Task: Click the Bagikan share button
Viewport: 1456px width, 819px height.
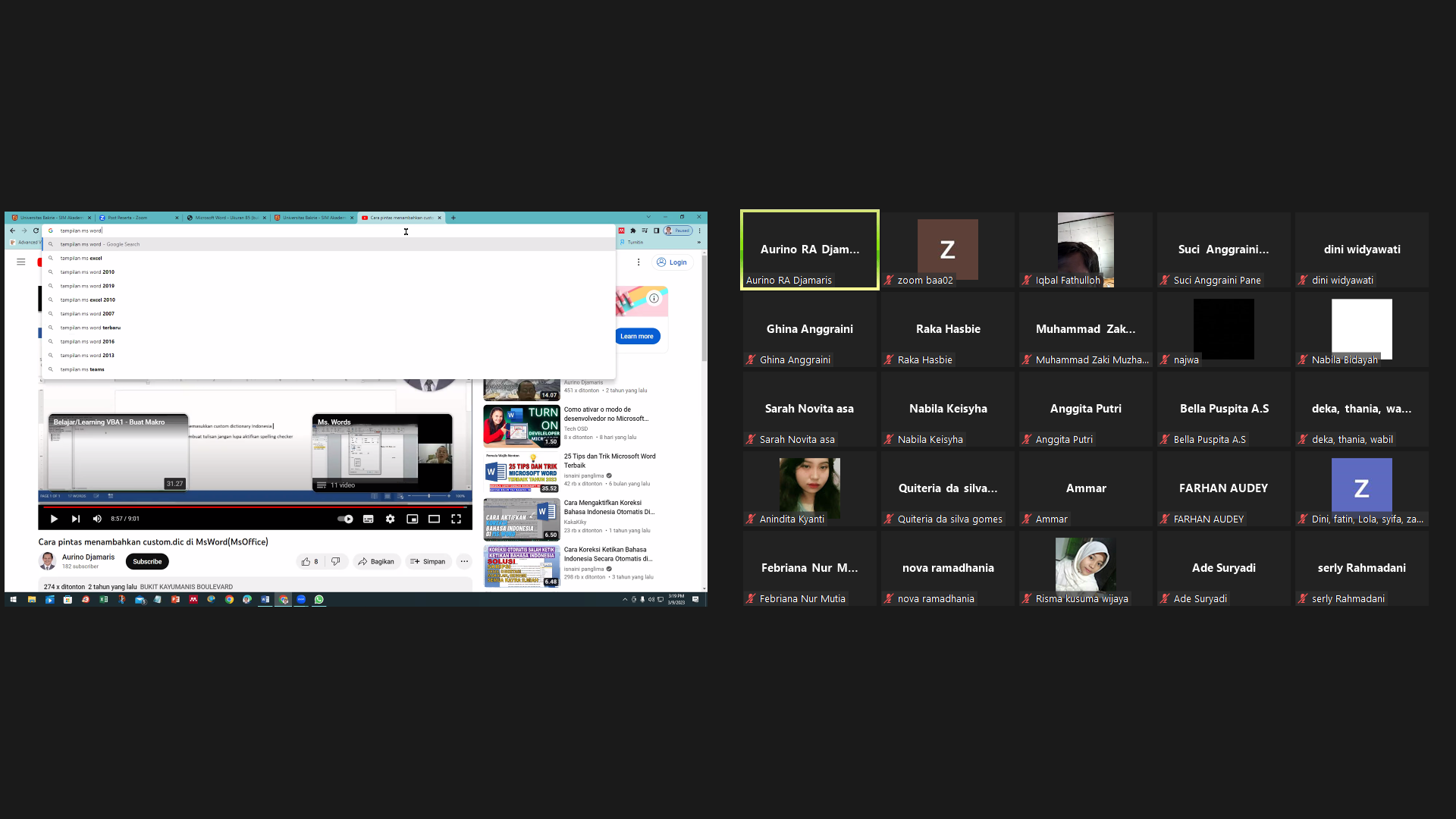Action: pyautogui.click(x=376, y=562)
